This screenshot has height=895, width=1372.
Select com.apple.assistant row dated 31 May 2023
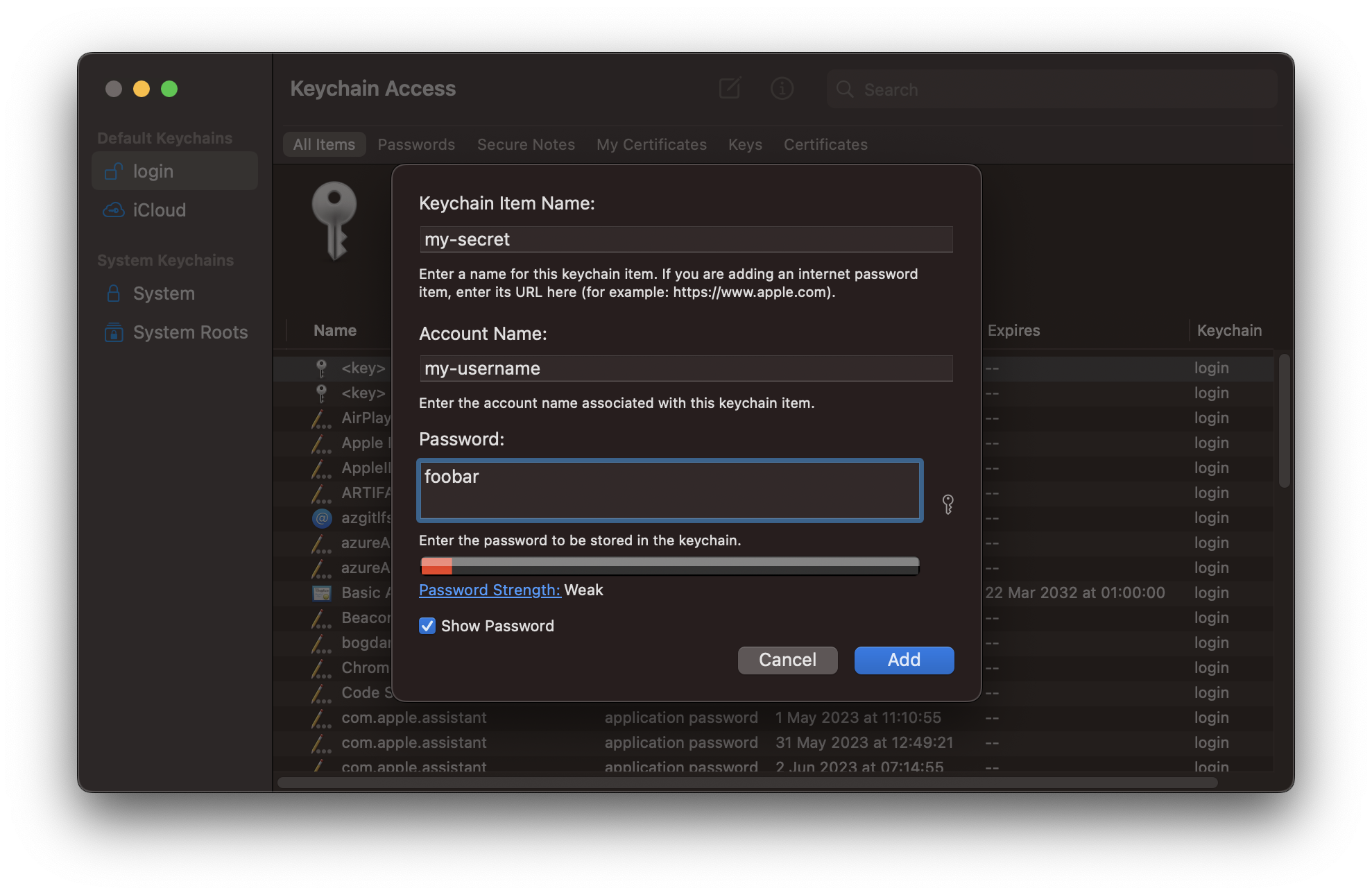pyautogui.click(x=773, y=742)
